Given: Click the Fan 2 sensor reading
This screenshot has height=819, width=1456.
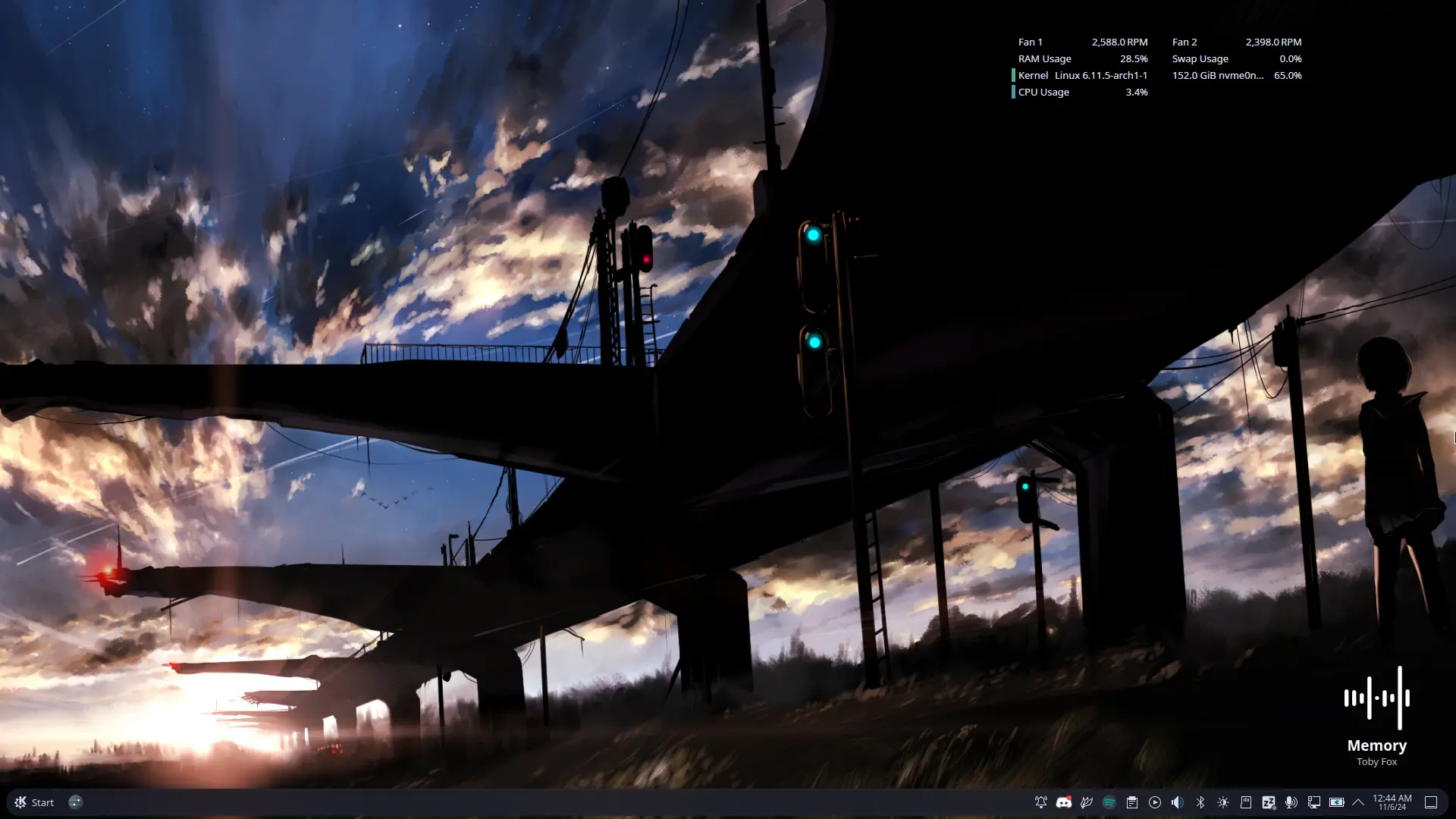Looking at the screenshot, I should 1237,42.
